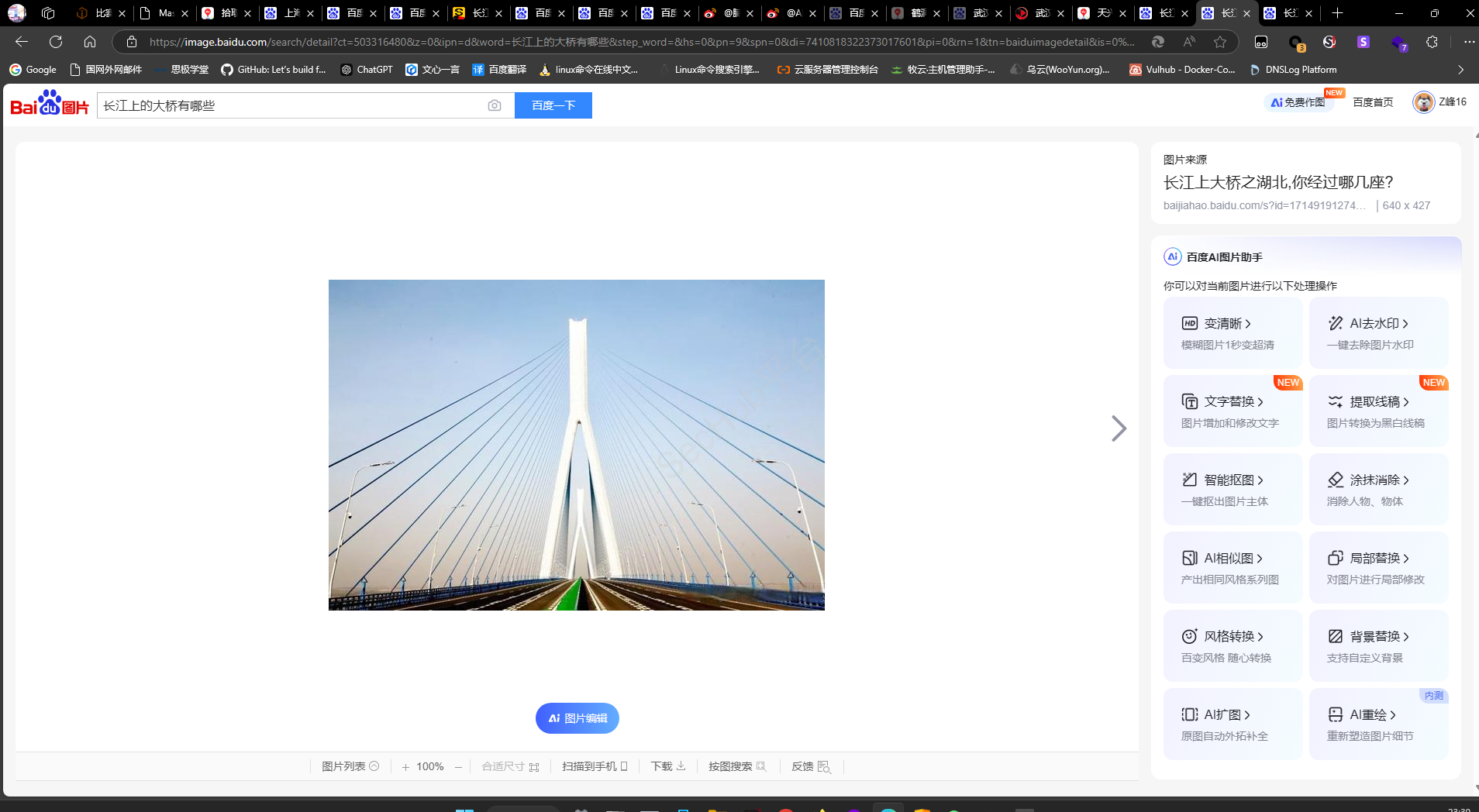Select 变清晰 HD enhancement tool
This screenshot has width=1479, height=812.
click(1232, 332)
